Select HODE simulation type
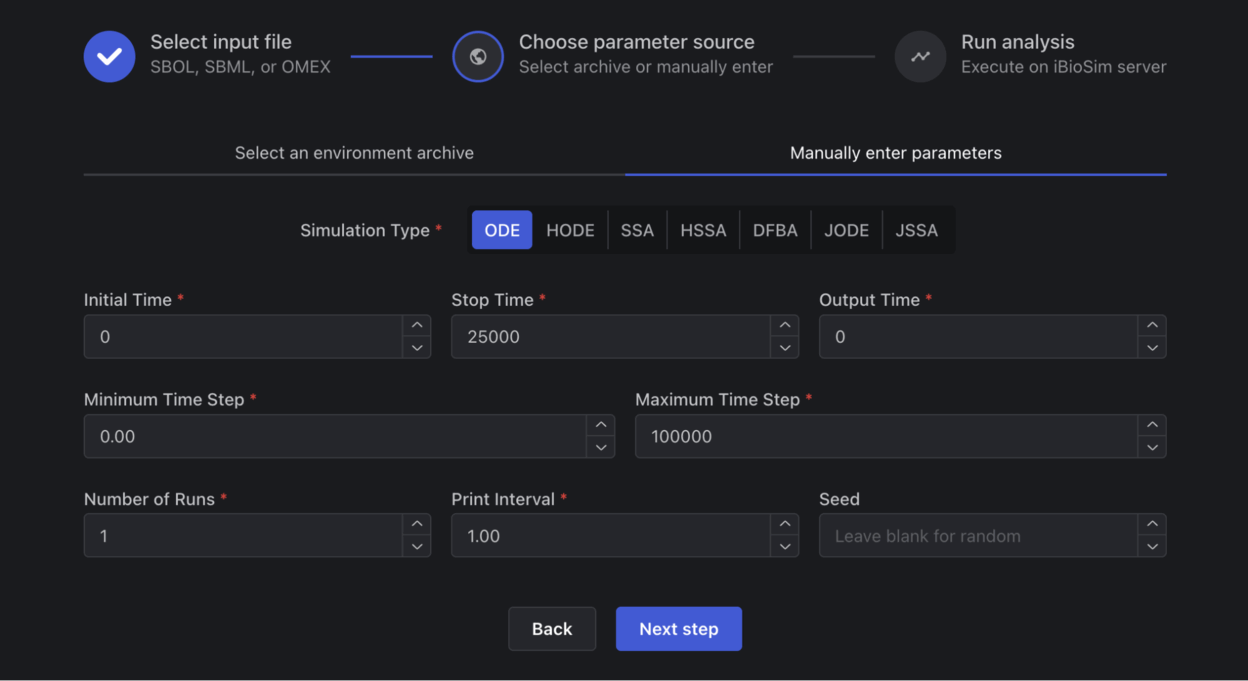Image resolution: width=1248 pixels, height=681 pixels. 570,230
